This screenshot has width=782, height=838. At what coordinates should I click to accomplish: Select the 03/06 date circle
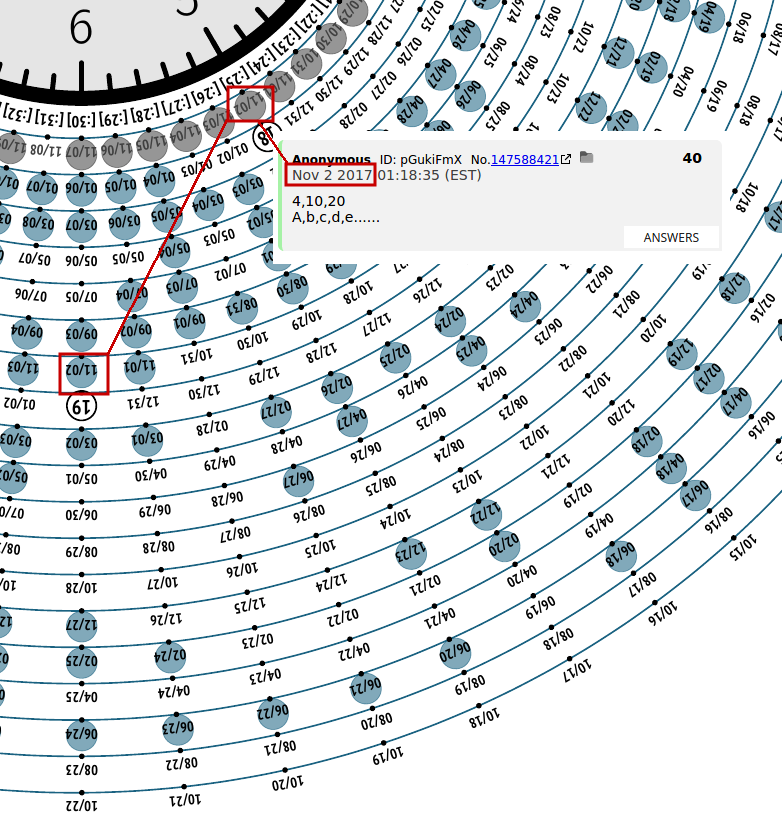point(124,223)
